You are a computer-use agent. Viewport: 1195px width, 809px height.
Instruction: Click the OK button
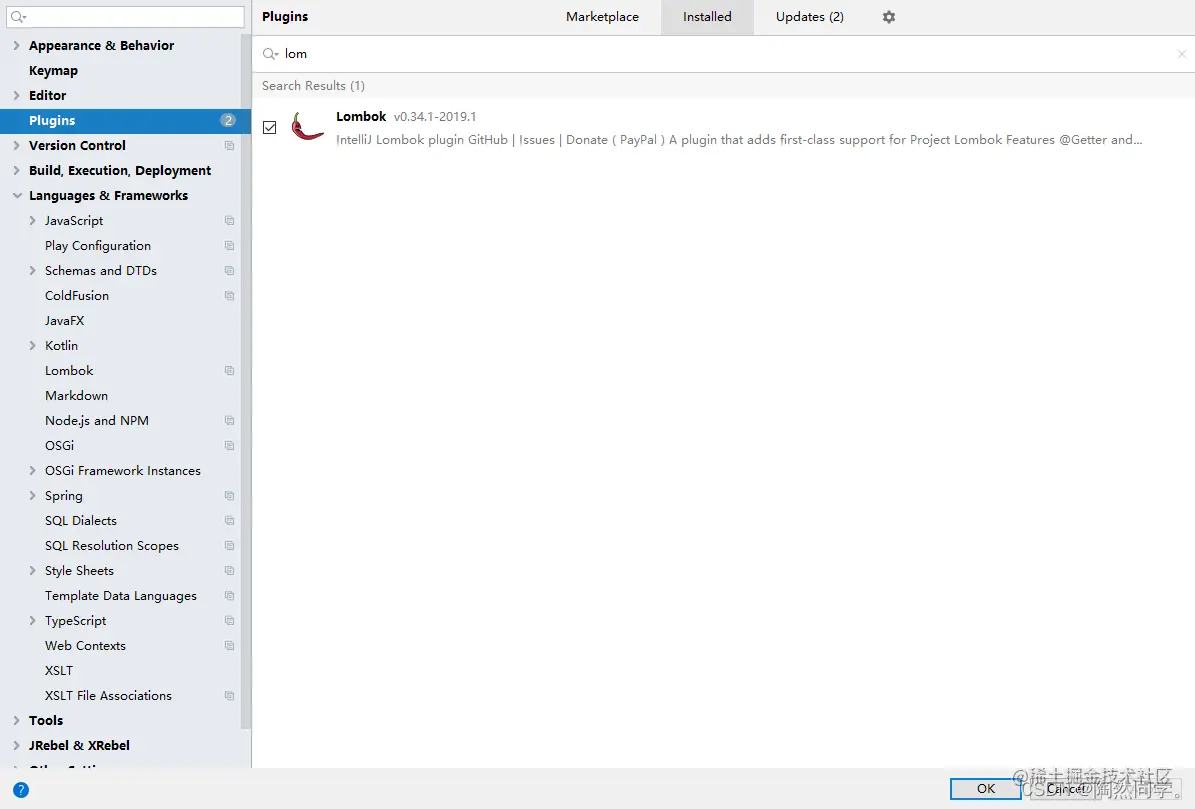pos(985,789)
